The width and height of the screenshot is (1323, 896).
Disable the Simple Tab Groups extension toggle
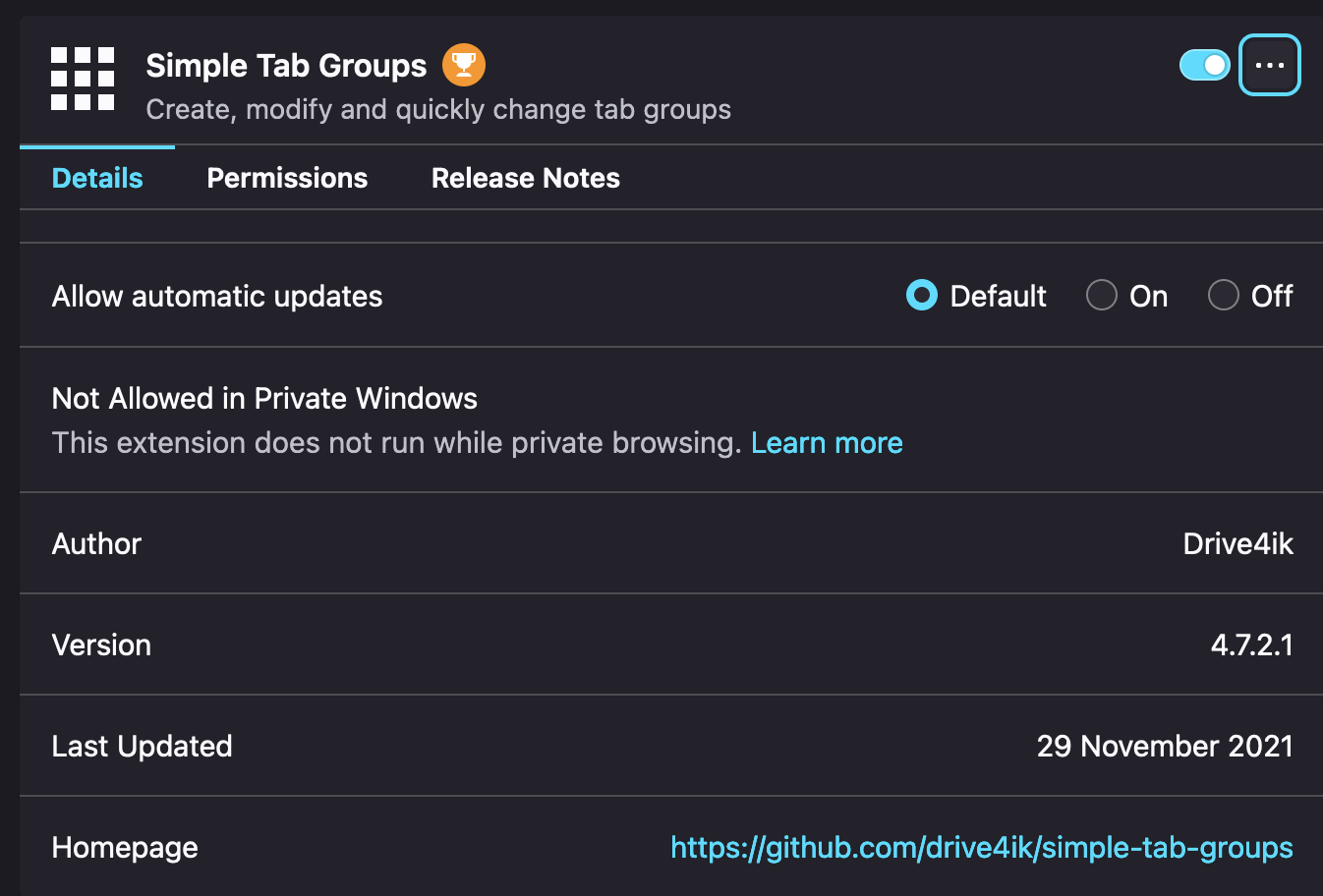point(1205,66)
